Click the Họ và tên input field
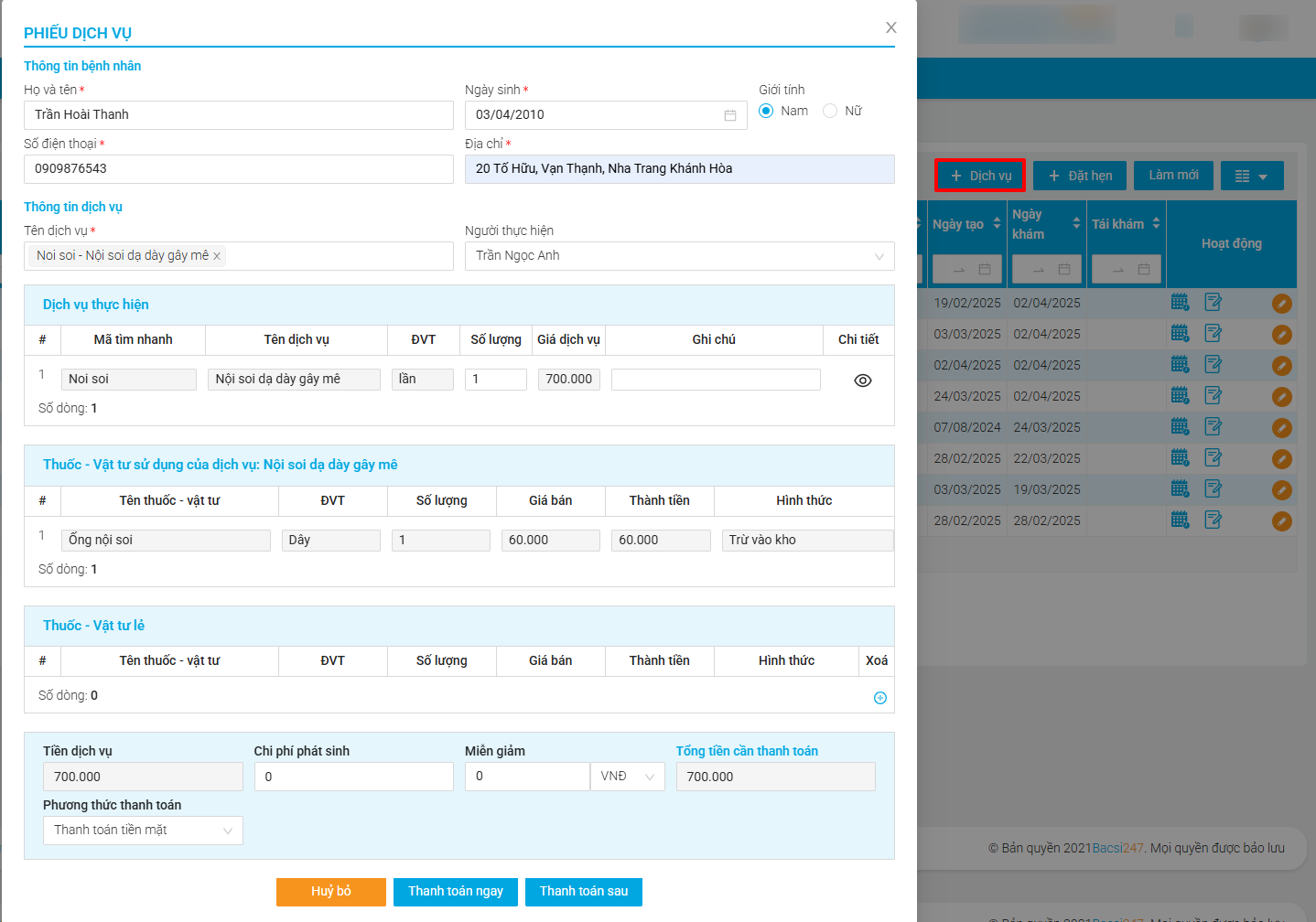1316x922 pixels. [x=239, y=115]
